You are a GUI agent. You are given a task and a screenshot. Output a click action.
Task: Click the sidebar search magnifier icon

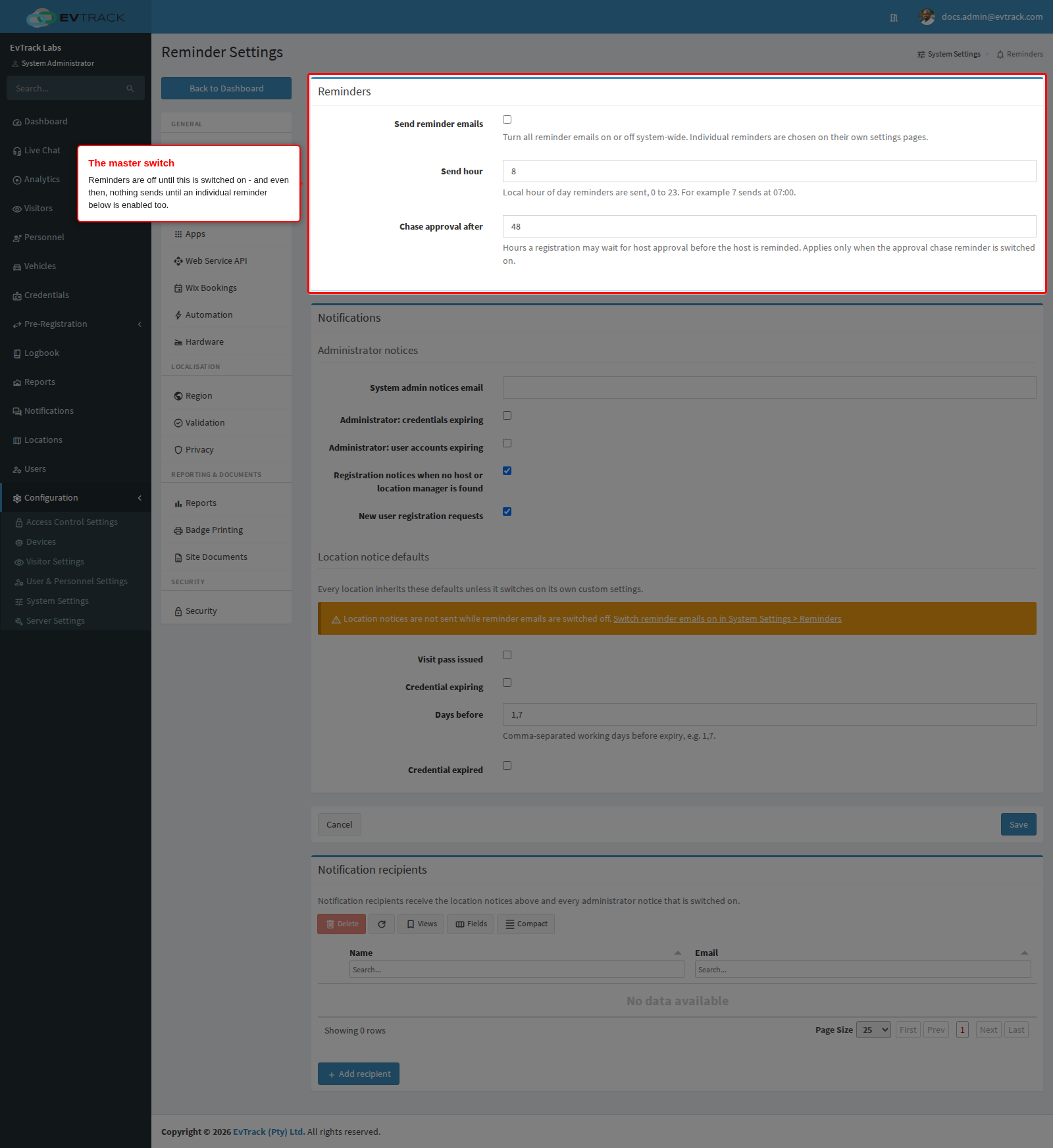(130, 88)
